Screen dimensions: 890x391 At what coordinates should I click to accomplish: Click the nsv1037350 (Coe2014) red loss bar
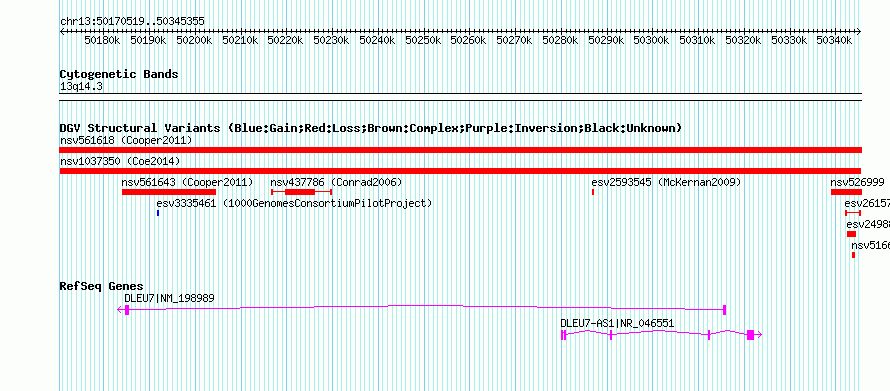click(x=460, y=171)
